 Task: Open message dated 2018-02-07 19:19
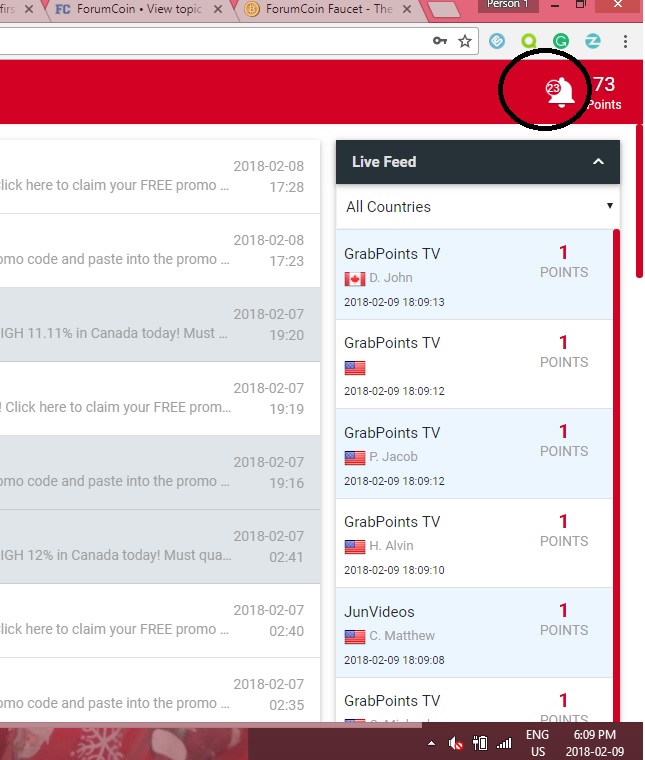(x=160, y=398)
